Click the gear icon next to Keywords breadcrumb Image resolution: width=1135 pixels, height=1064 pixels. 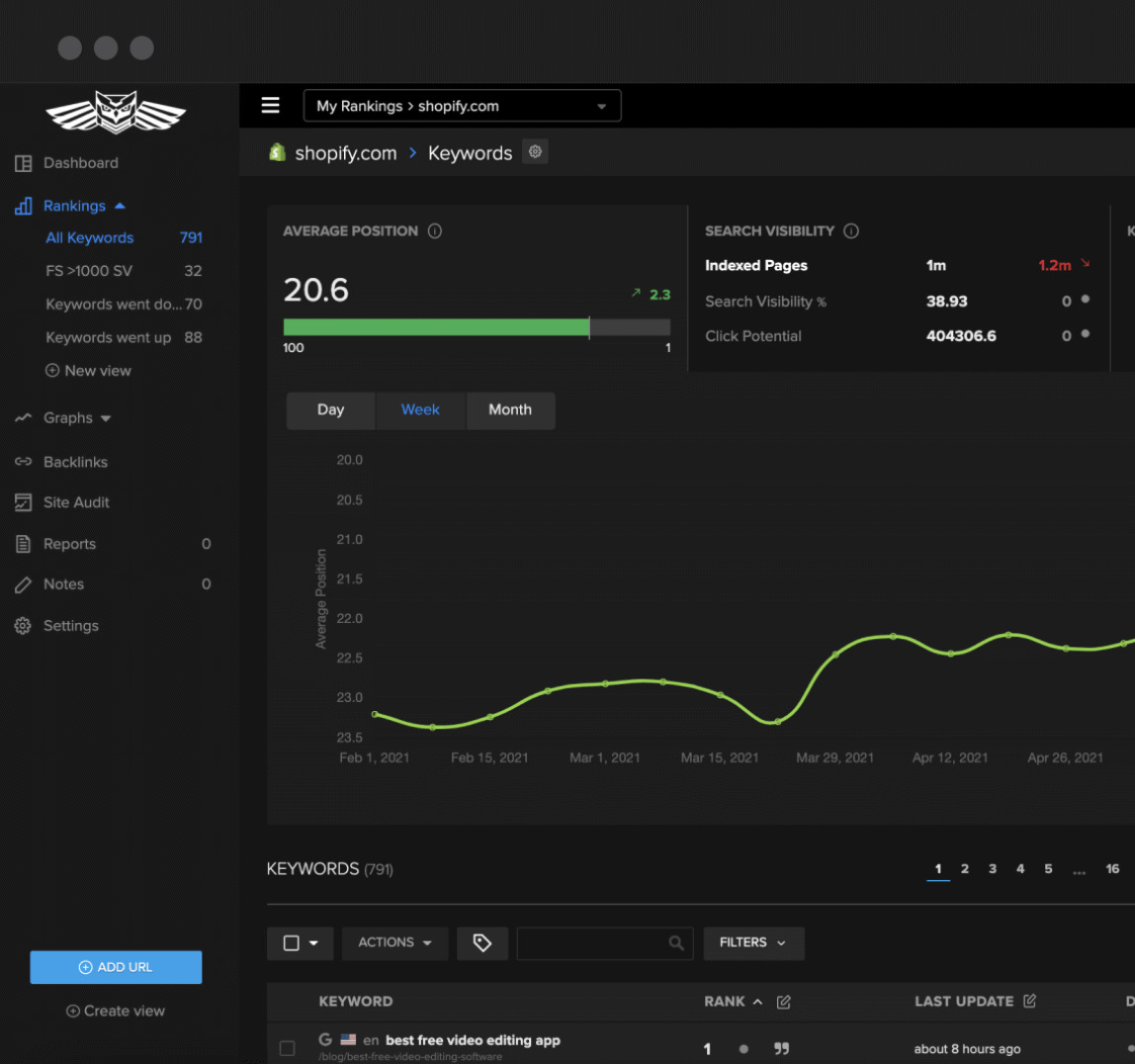point(535,151)
